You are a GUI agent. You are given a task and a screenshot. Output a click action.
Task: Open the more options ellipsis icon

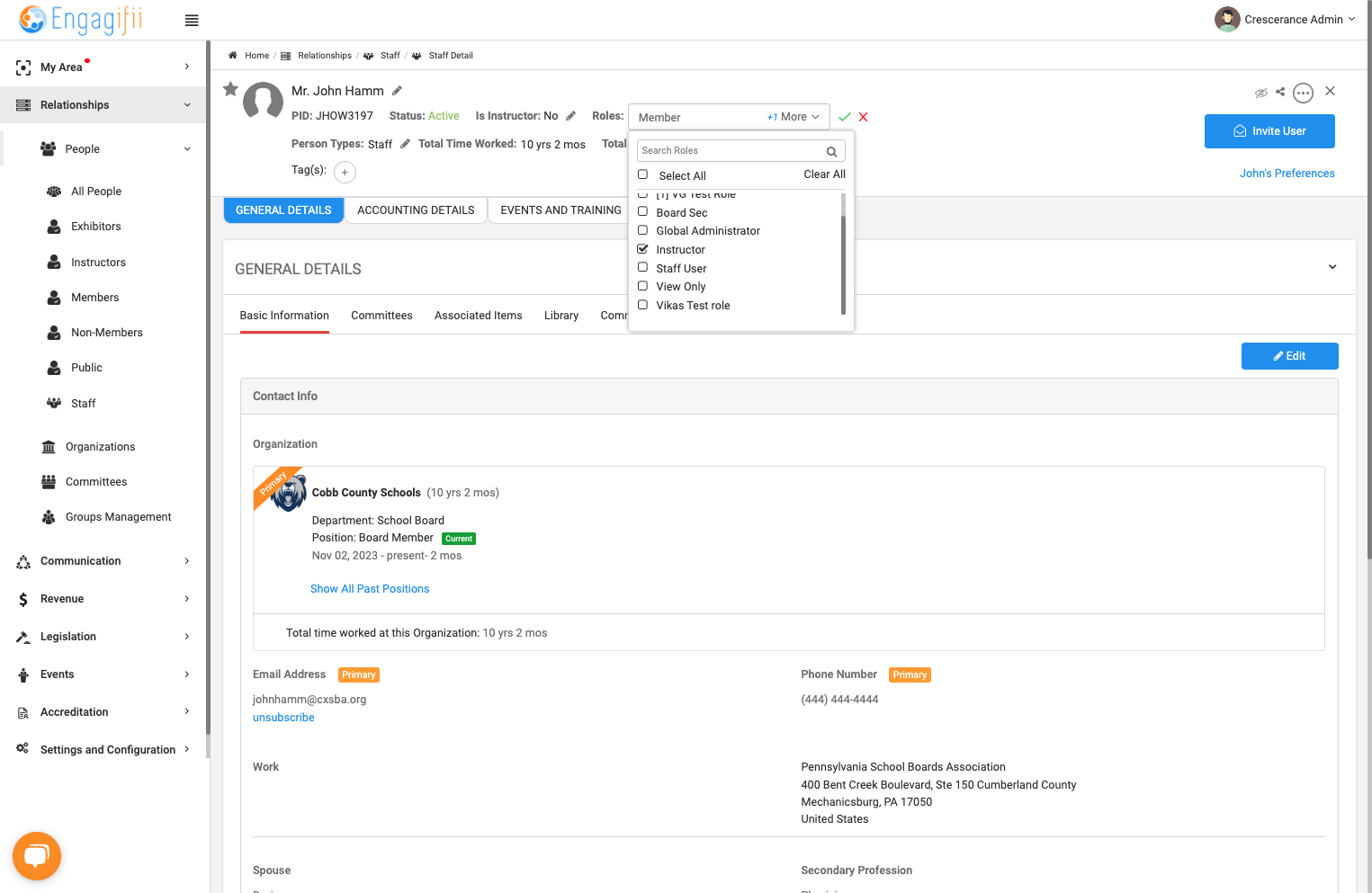[x=1303, y=93]
